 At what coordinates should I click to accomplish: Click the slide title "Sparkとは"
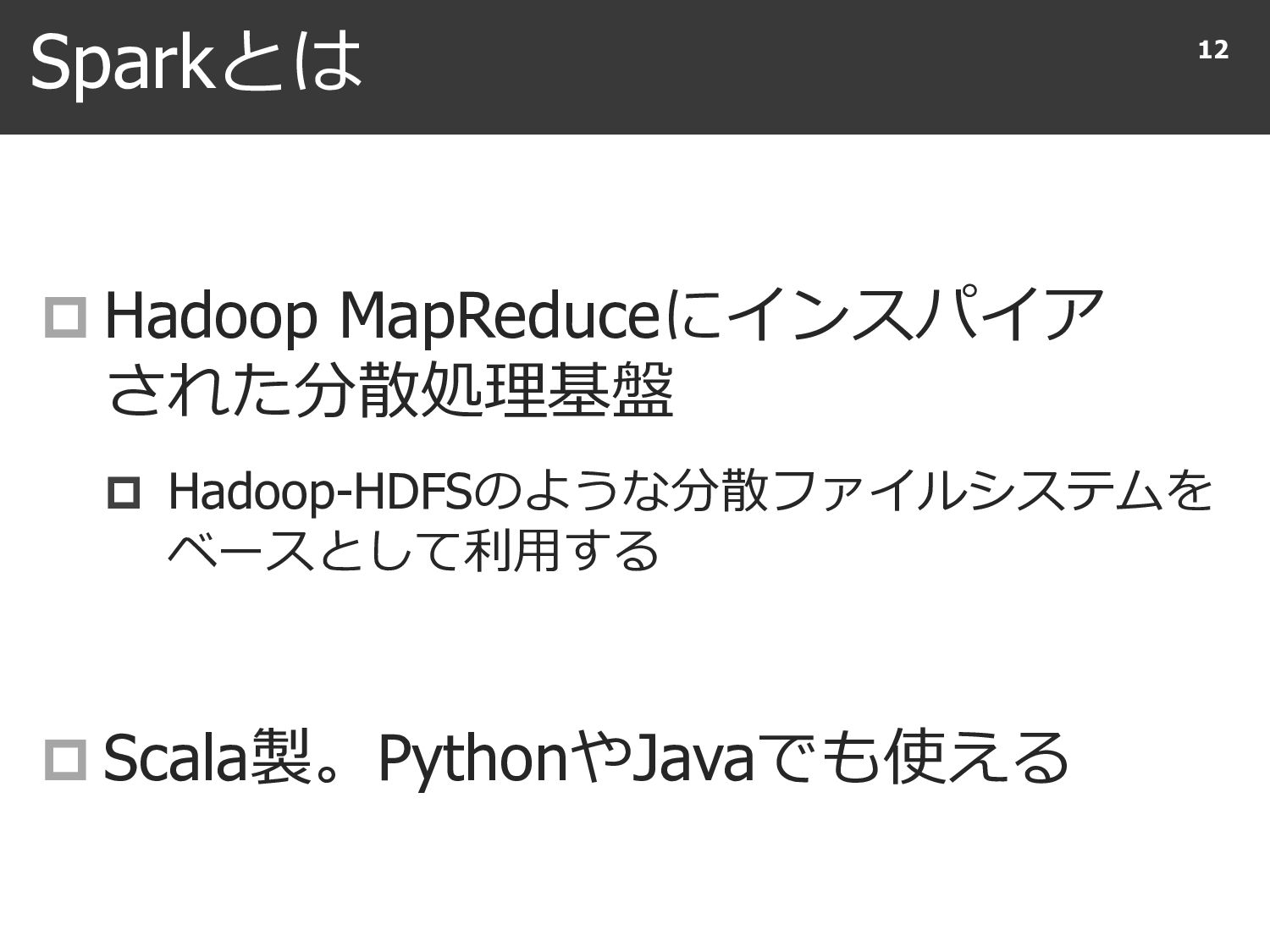click(196, 64)
